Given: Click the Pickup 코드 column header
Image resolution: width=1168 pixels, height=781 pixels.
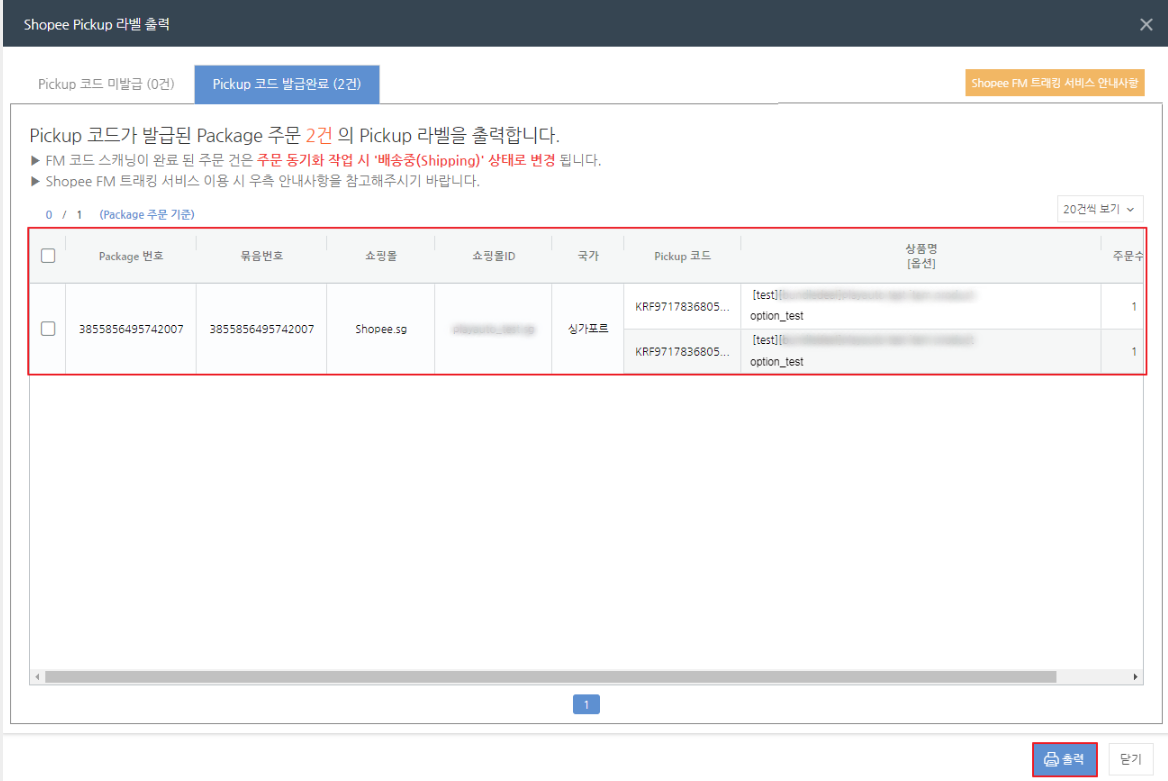Looking at the screenshot, I should pyautogui.click(x=682, y=256).
